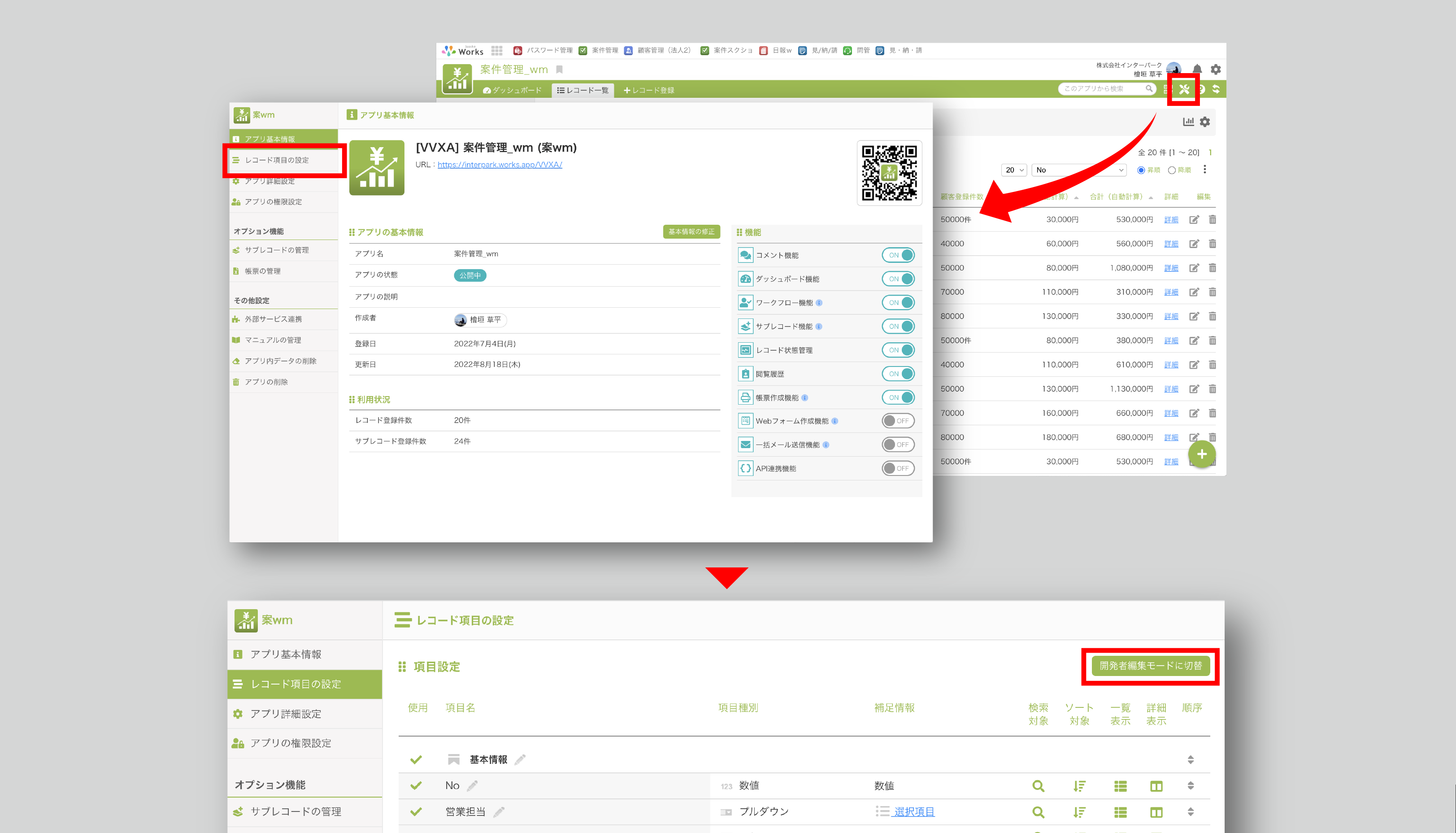The height and width of the screenshot is (833, 1456).
Task: Click 開発者編集モードに切替 button
Action: point(1151,666)
